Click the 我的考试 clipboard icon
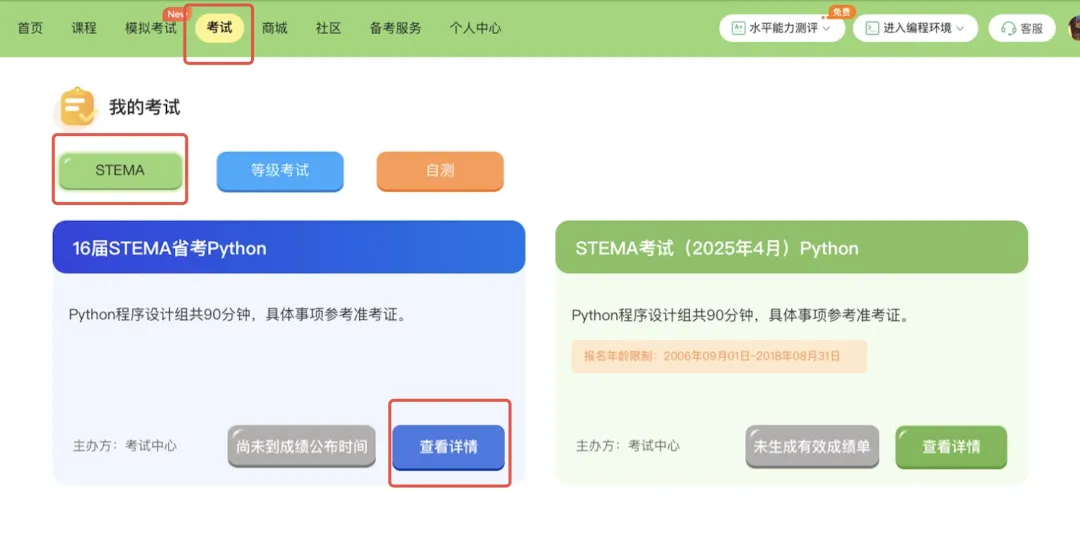The width and height of the screenshot is (1080, 551). 77,107
